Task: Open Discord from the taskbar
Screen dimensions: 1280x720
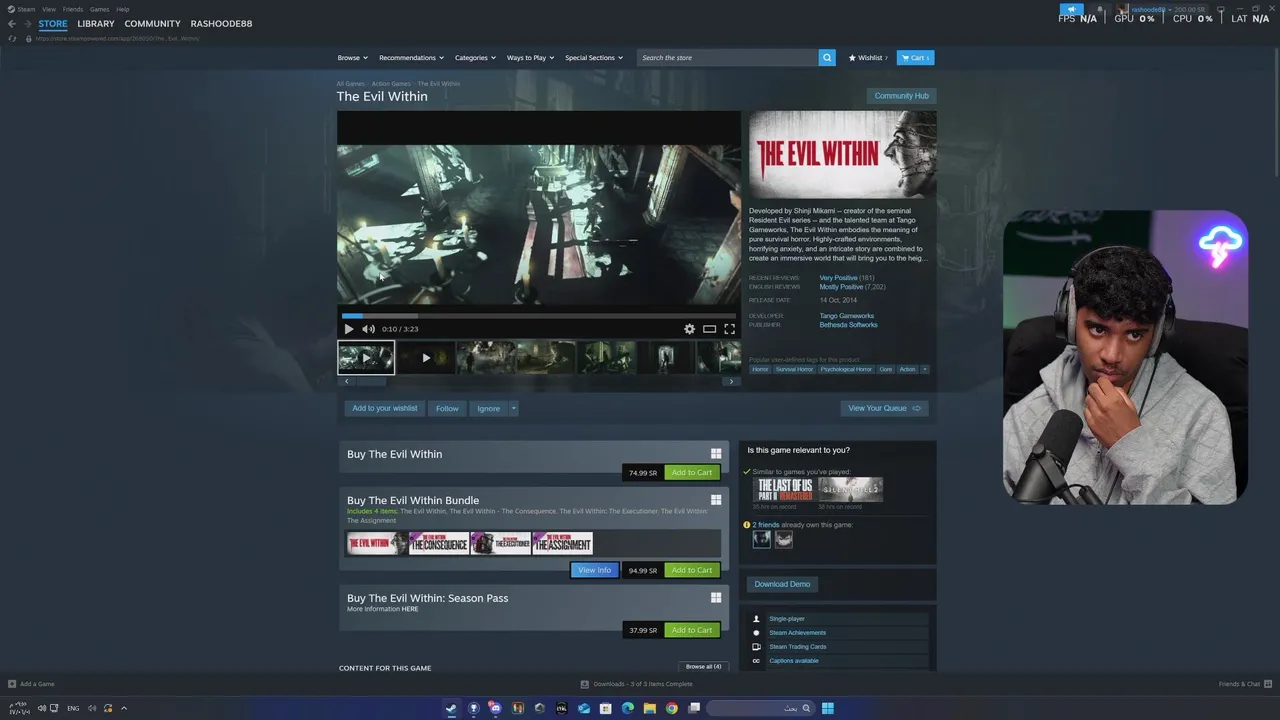Action: pyautogui.click(x=495, y=708)
